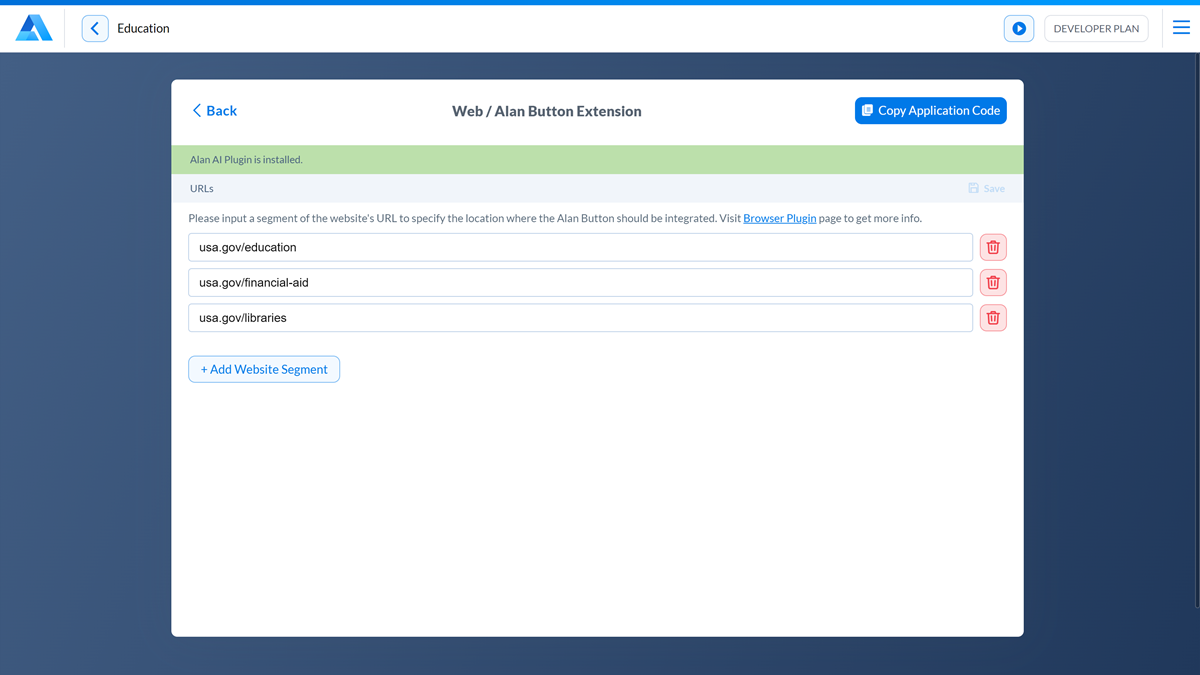Focus the usa.gov/education input field
The width and height of the screenshot is (1200, 675).
point(580,247)
